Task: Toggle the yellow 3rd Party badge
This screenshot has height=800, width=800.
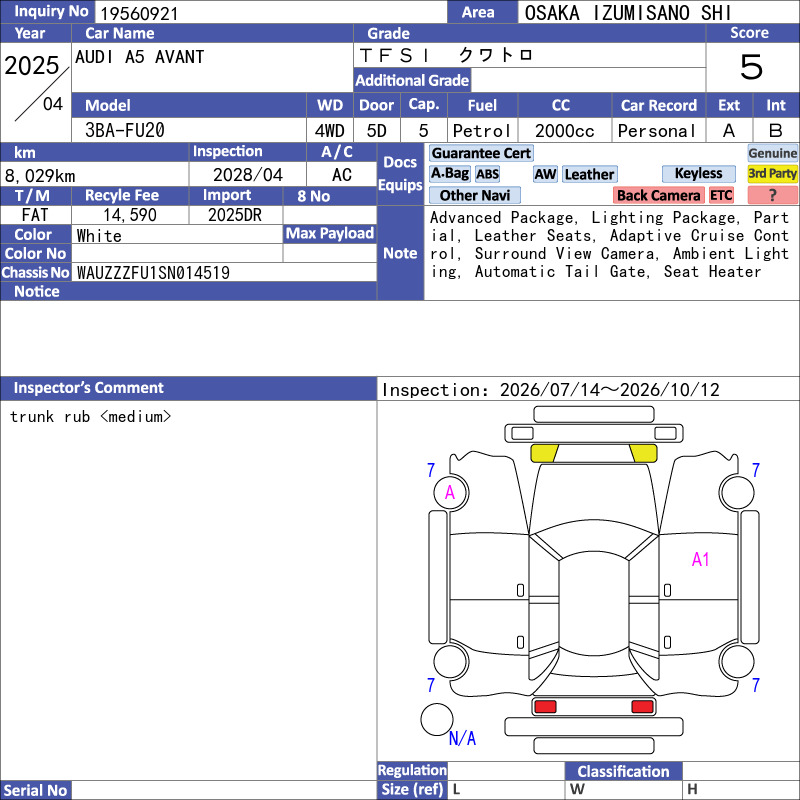Action: click(772, 174)
